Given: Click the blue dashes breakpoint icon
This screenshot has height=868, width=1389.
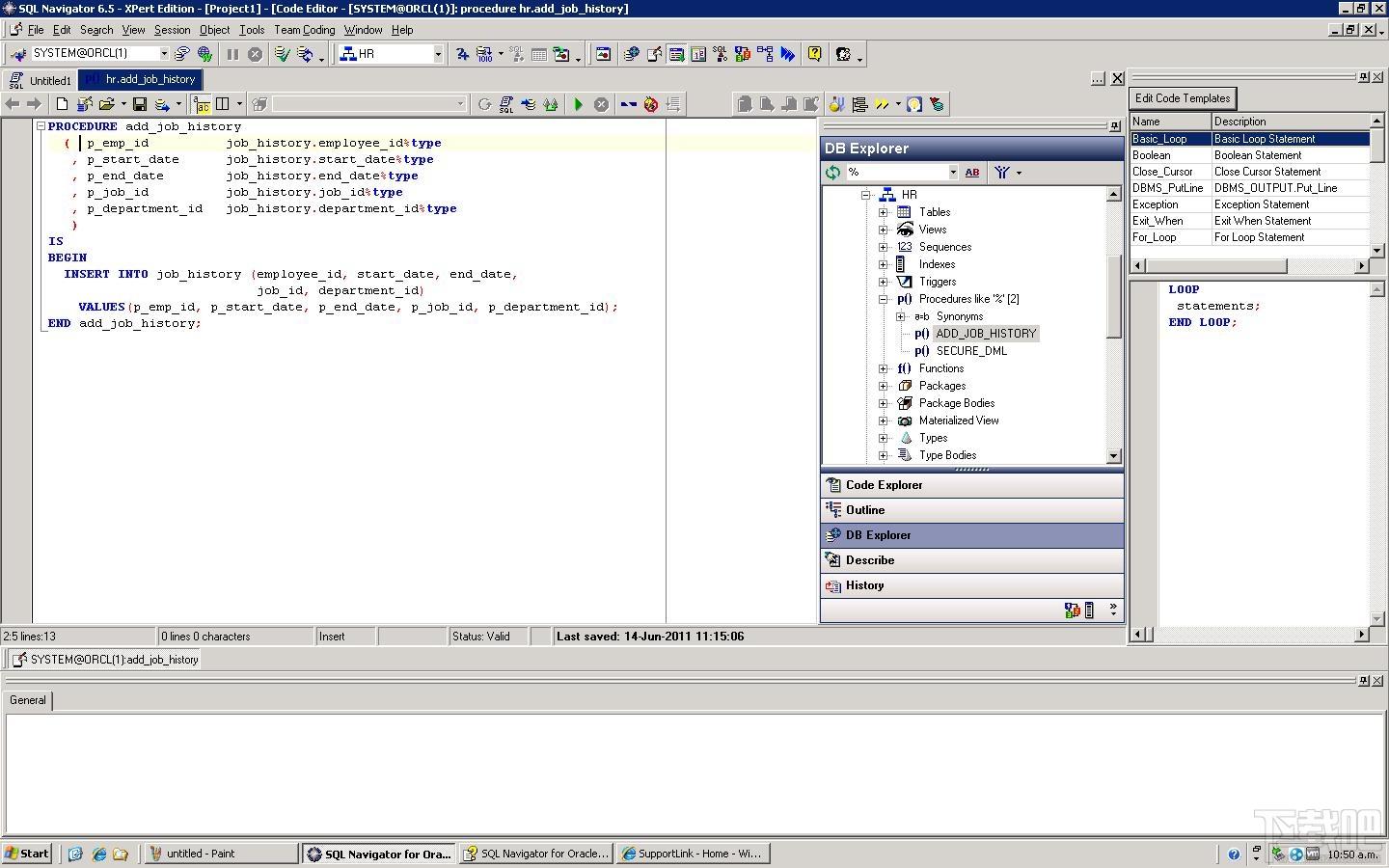Looking at the screenshot, I should [x=629, y=104].
